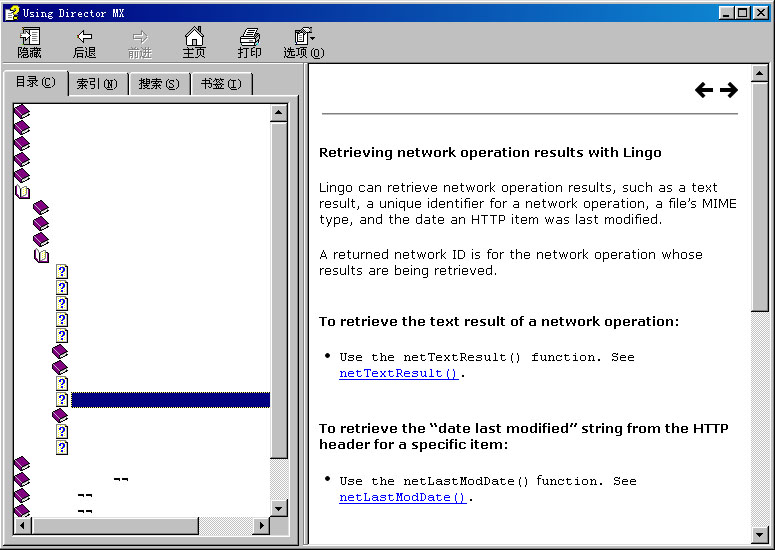Click the 隐藏 (Hide) toolbar button
Screen dimensions: 775x550
[x=29, y=43]
